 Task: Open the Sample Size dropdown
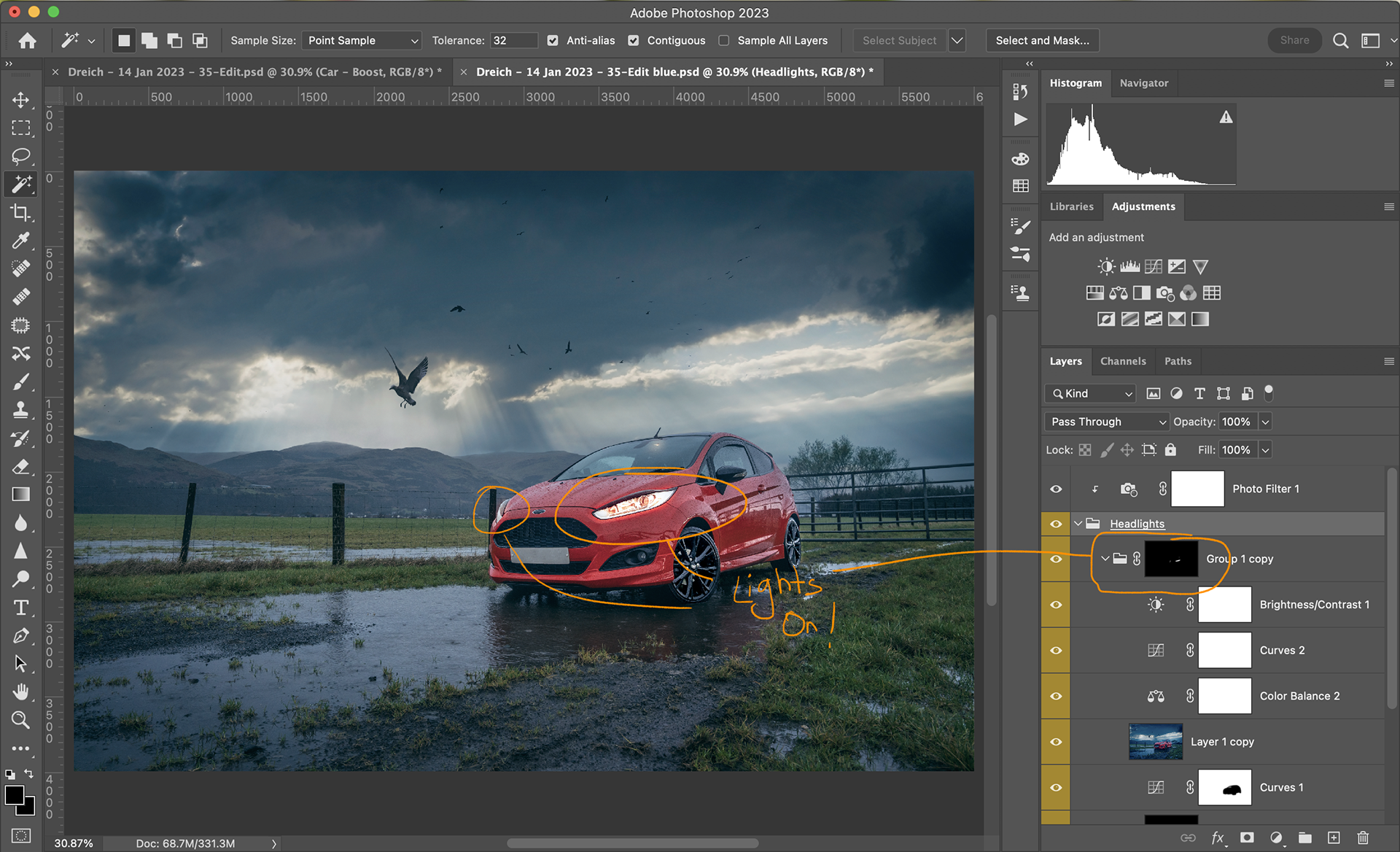tap(362, 41)
